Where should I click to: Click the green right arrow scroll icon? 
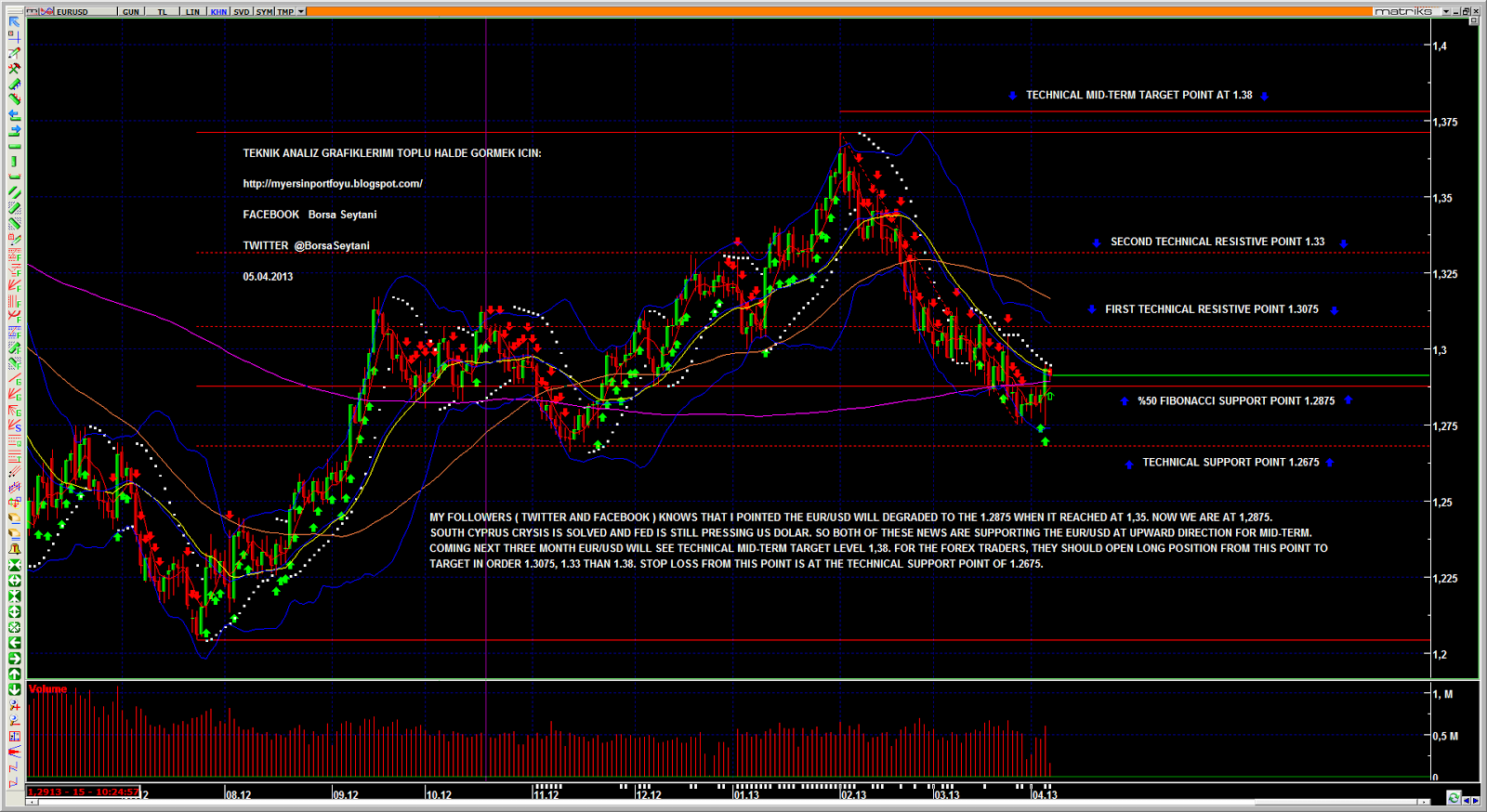click(x=14, y=658)
